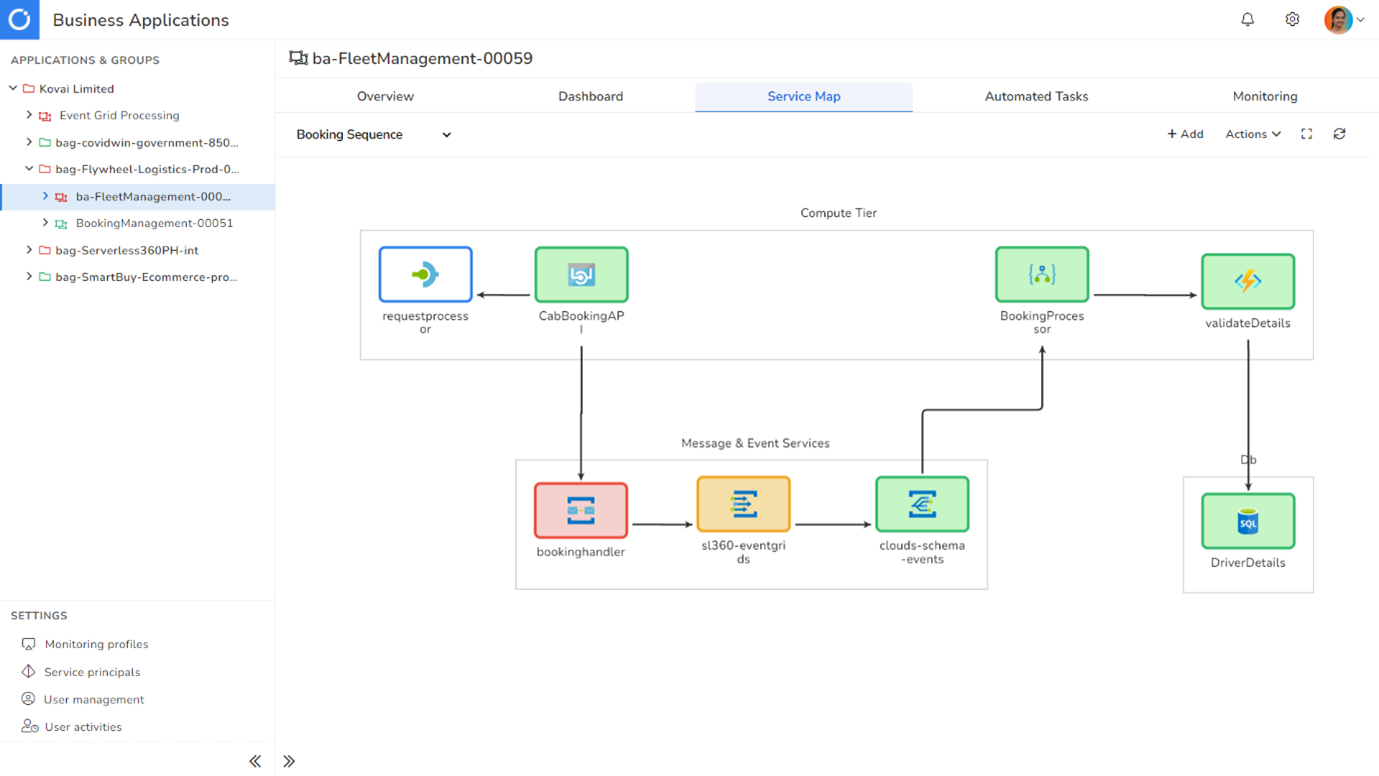This screenshot has height=776, width=1379.
Task: Click the APPLICATIONS & GROUPS heading
Action: click(85, 60)
